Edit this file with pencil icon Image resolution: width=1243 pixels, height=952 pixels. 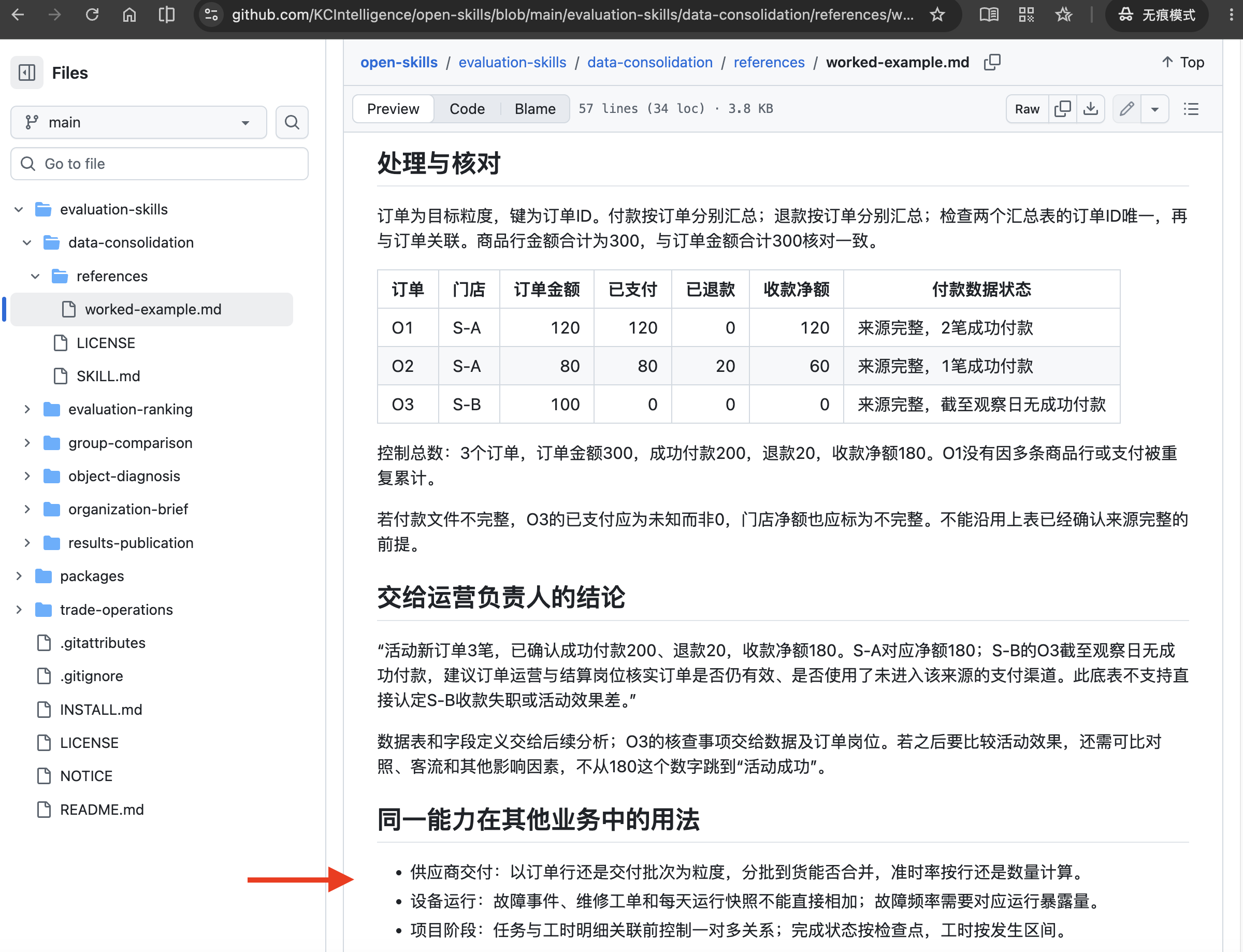point(1127,109)
